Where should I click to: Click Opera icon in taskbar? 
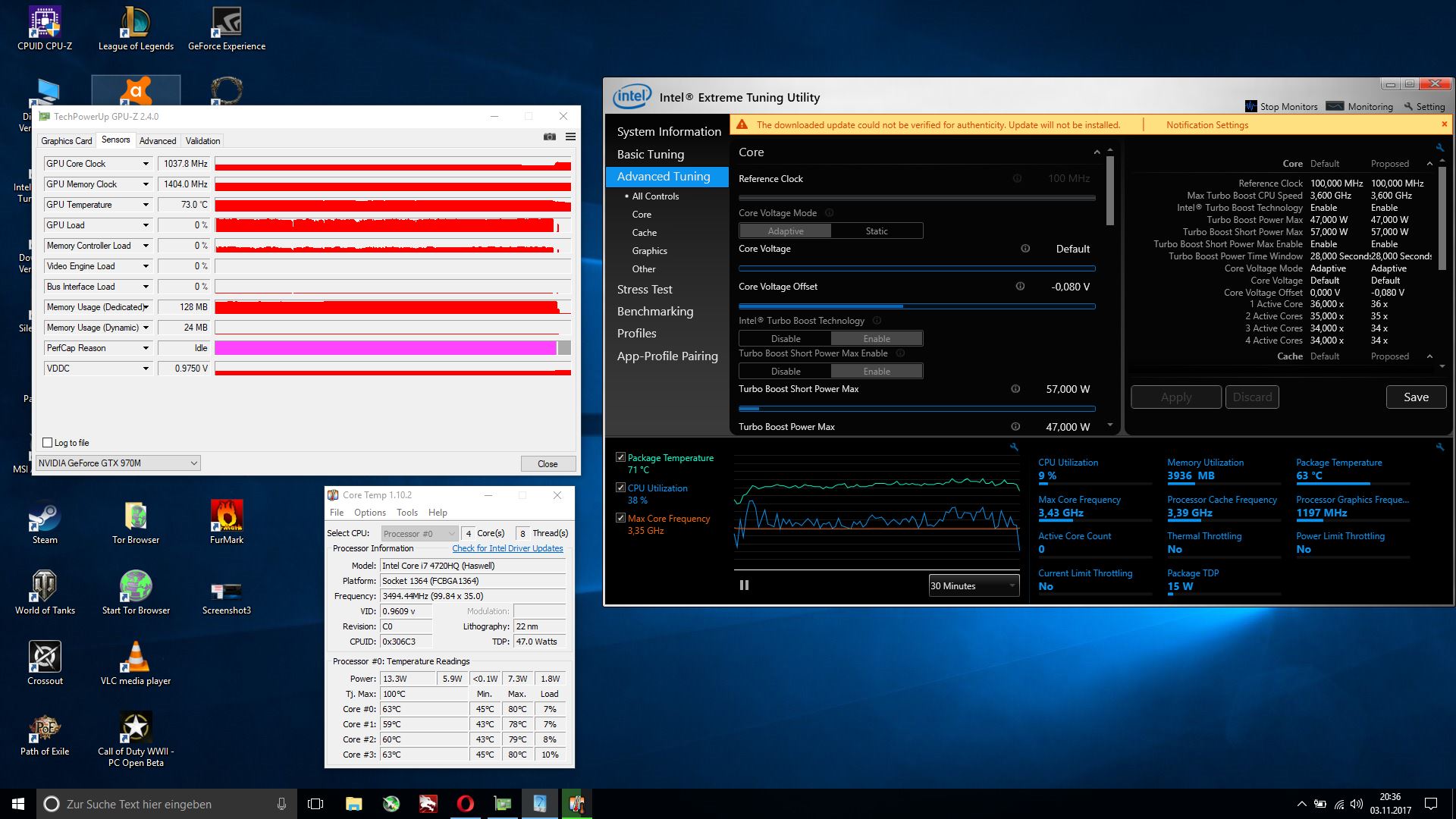(x=465, y=804)
